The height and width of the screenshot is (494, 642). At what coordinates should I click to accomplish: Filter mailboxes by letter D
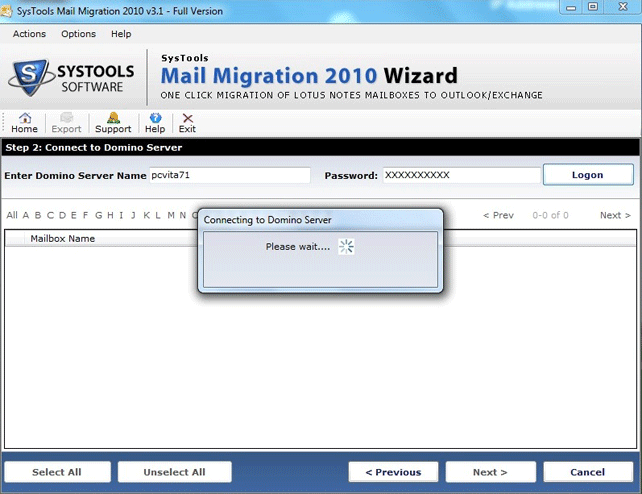[63, 215]
